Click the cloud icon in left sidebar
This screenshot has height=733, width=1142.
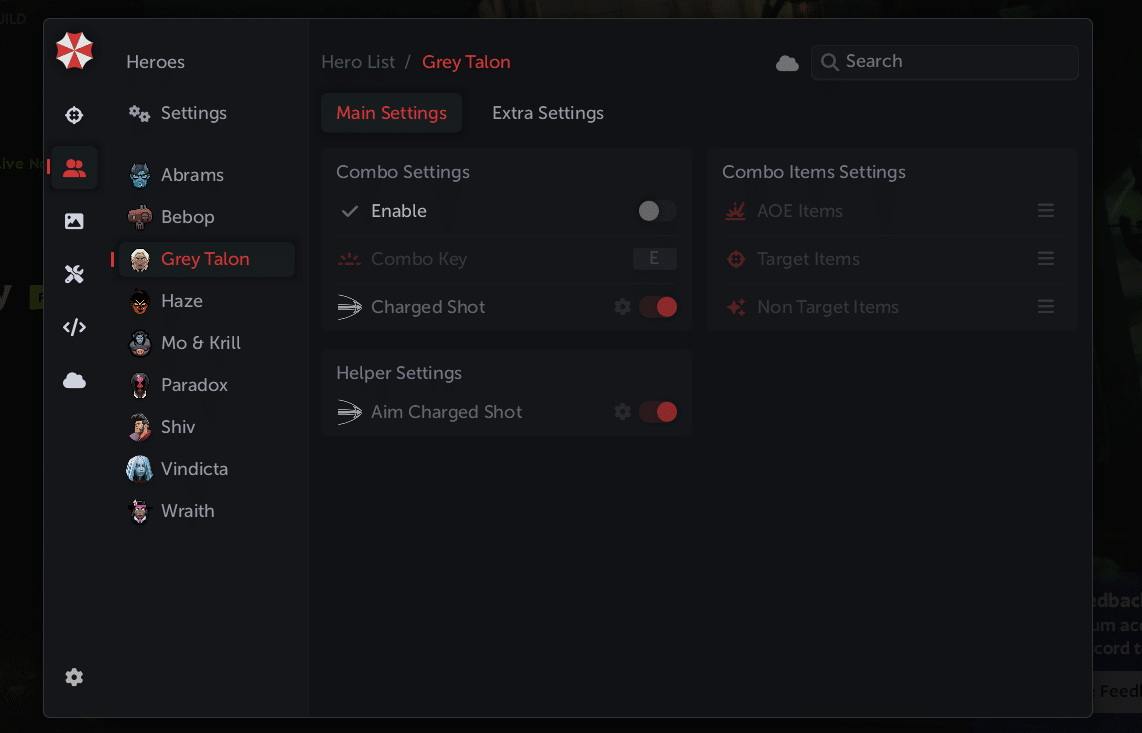click(x=74, y=380)
